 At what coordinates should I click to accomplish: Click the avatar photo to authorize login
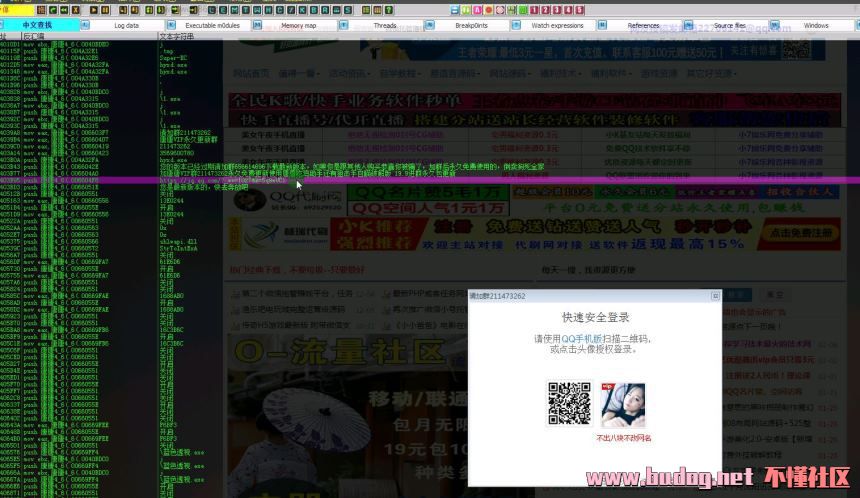coord(623,405)
